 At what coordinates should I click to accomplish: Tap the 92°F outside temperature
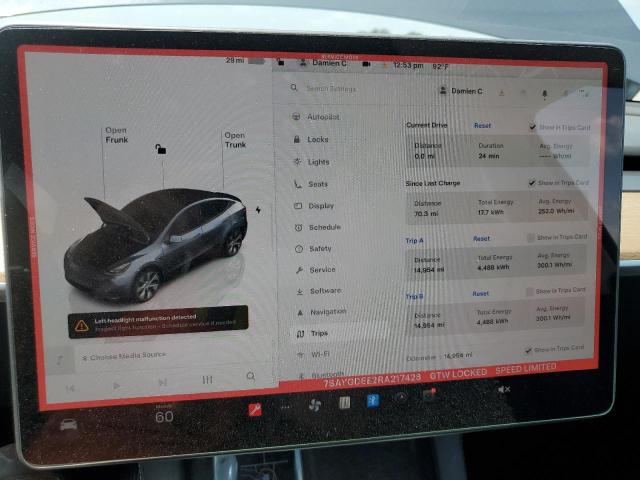(x=440, y=67)
